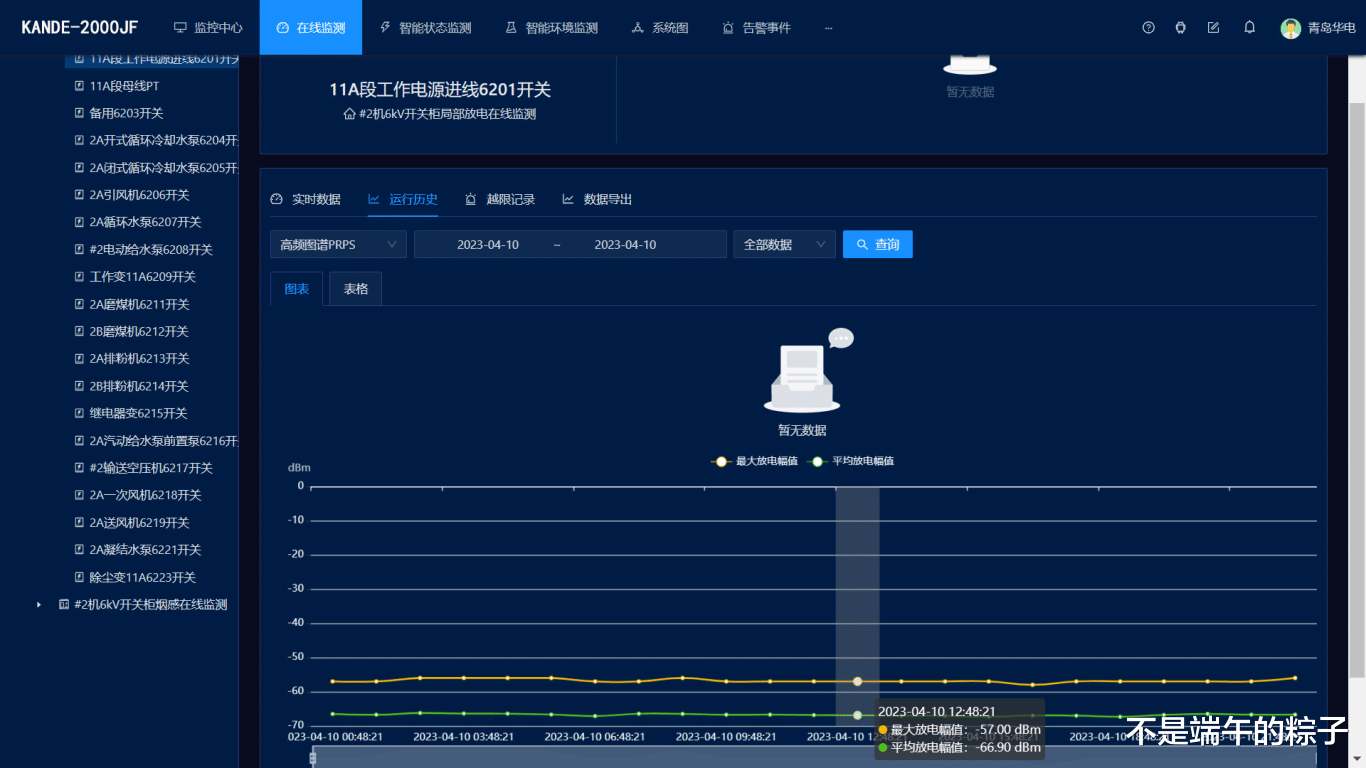Image resolution: width=1366 pixels, height=768 pixels.
Task: Open the 全部数据 filter dropdown
Action: point(784,245)
